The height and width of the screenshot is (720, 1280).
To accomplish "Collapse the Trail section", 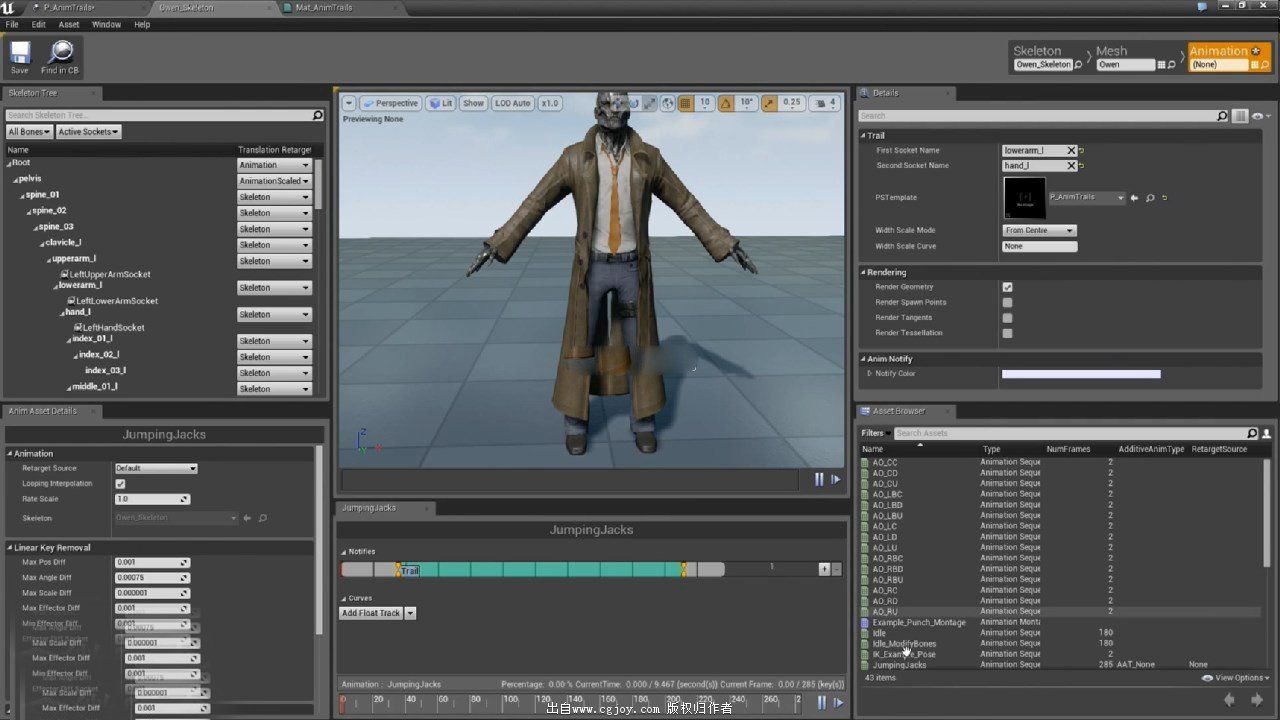I will click(863, 135).
